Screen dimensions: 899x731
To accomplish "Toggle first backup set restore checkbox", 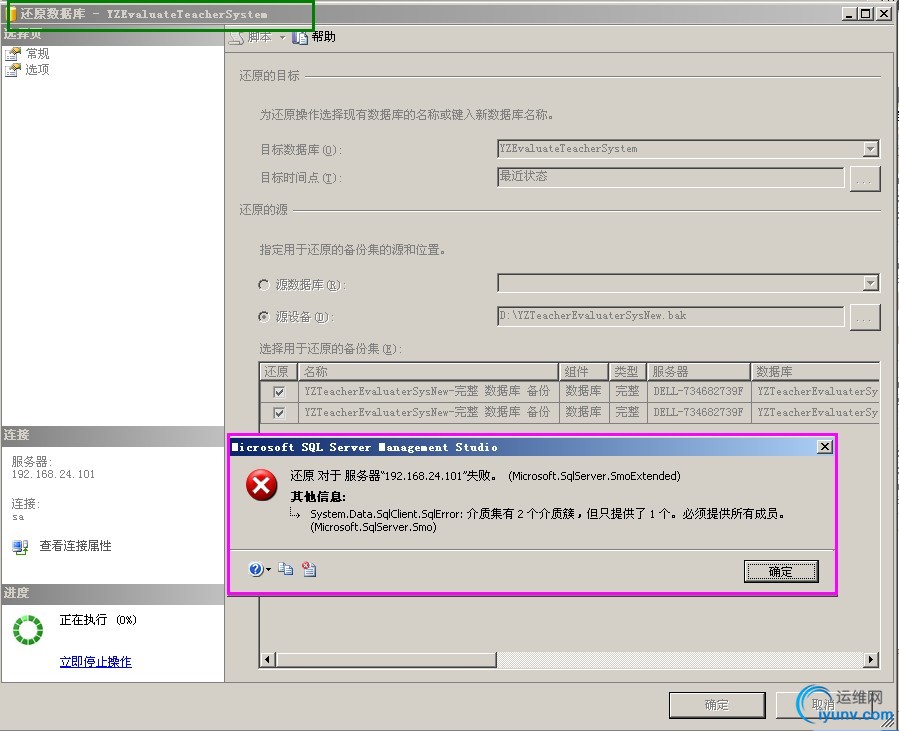I will pyautogui.click(x=279, y=392).
